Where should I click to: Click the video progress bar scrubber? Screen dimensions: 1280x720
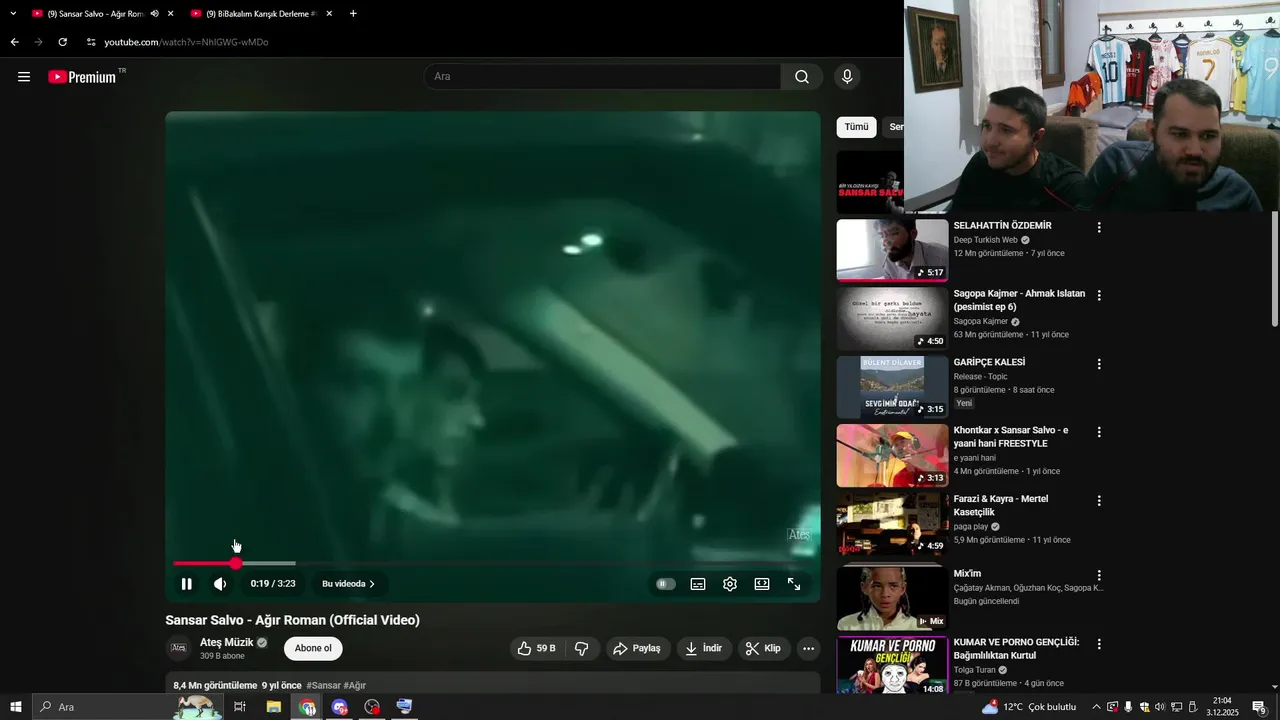pos(236,564)
